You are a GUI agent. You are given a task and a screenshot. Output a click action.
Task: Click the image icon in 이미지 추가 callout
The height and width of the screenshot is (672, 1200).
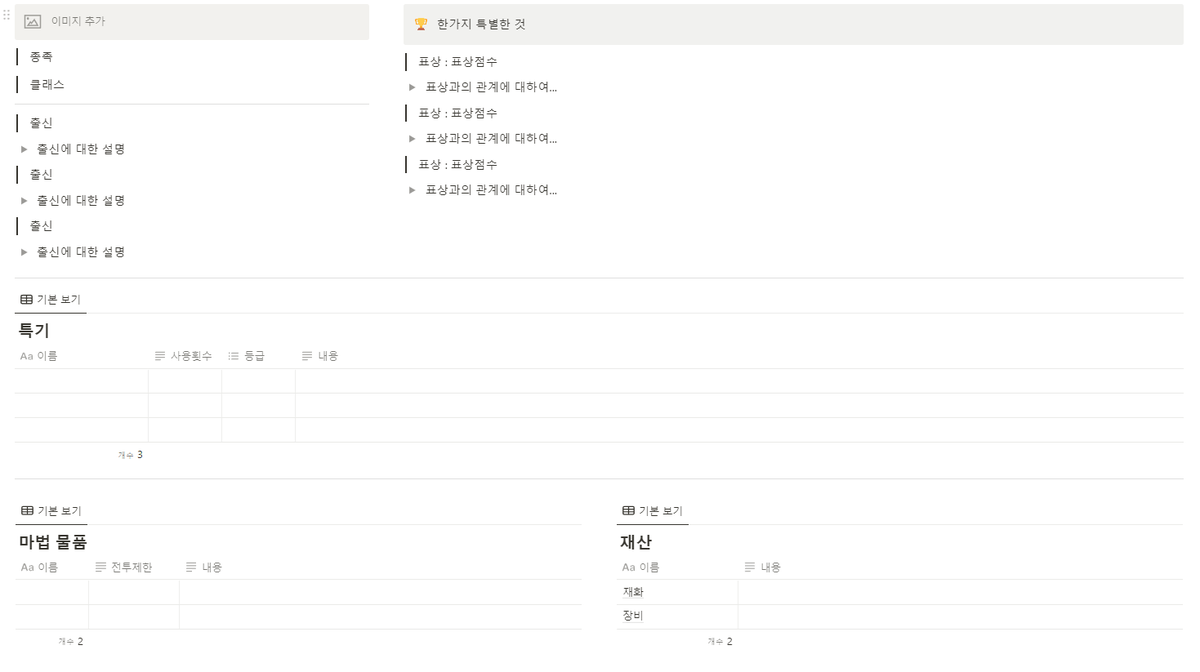coord(33,21)
